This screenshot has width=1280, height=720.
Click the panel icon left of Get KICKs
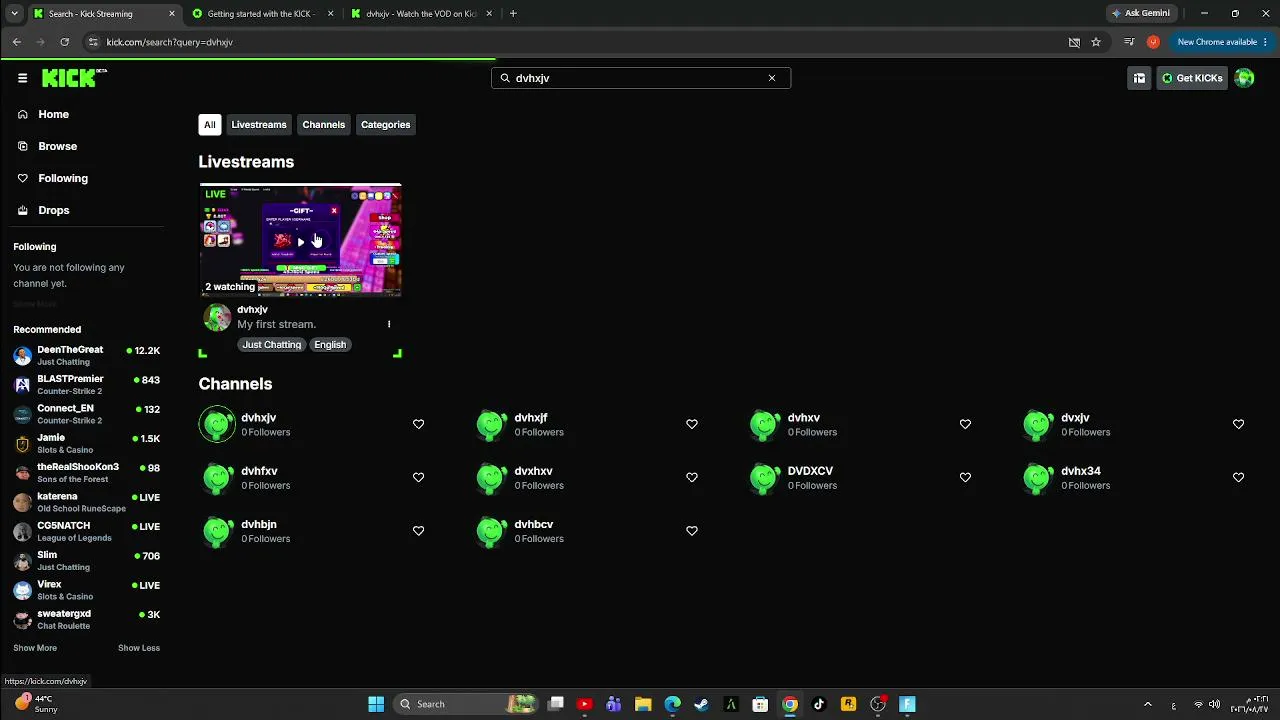tap(1139, 78)
